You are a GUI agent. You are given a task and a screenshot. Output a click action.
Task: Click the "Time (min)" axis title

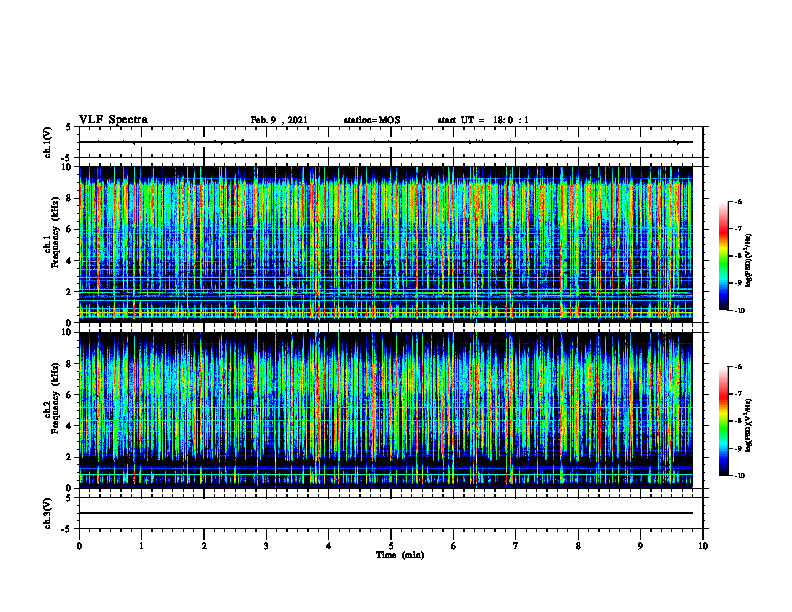coord(400,555)
